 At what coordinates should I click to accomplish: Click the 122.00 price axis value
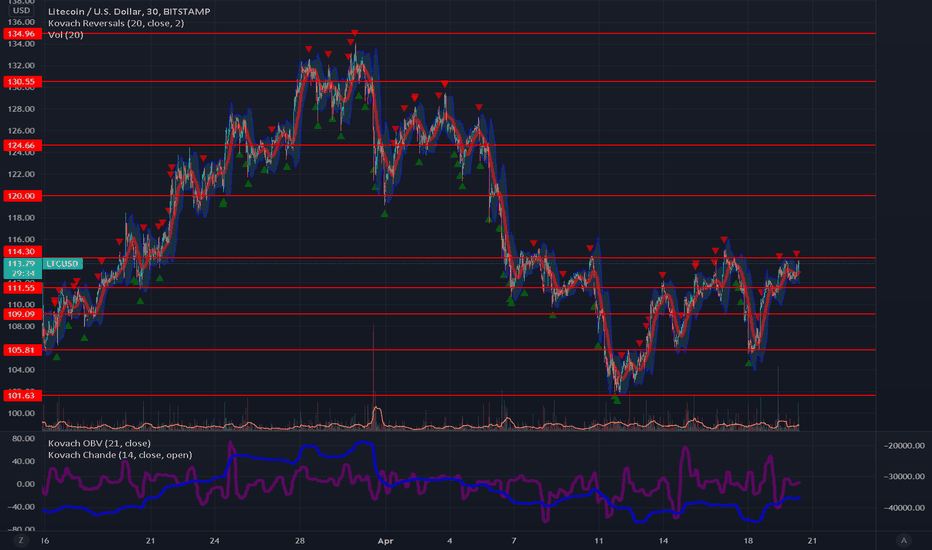[21, 174]
